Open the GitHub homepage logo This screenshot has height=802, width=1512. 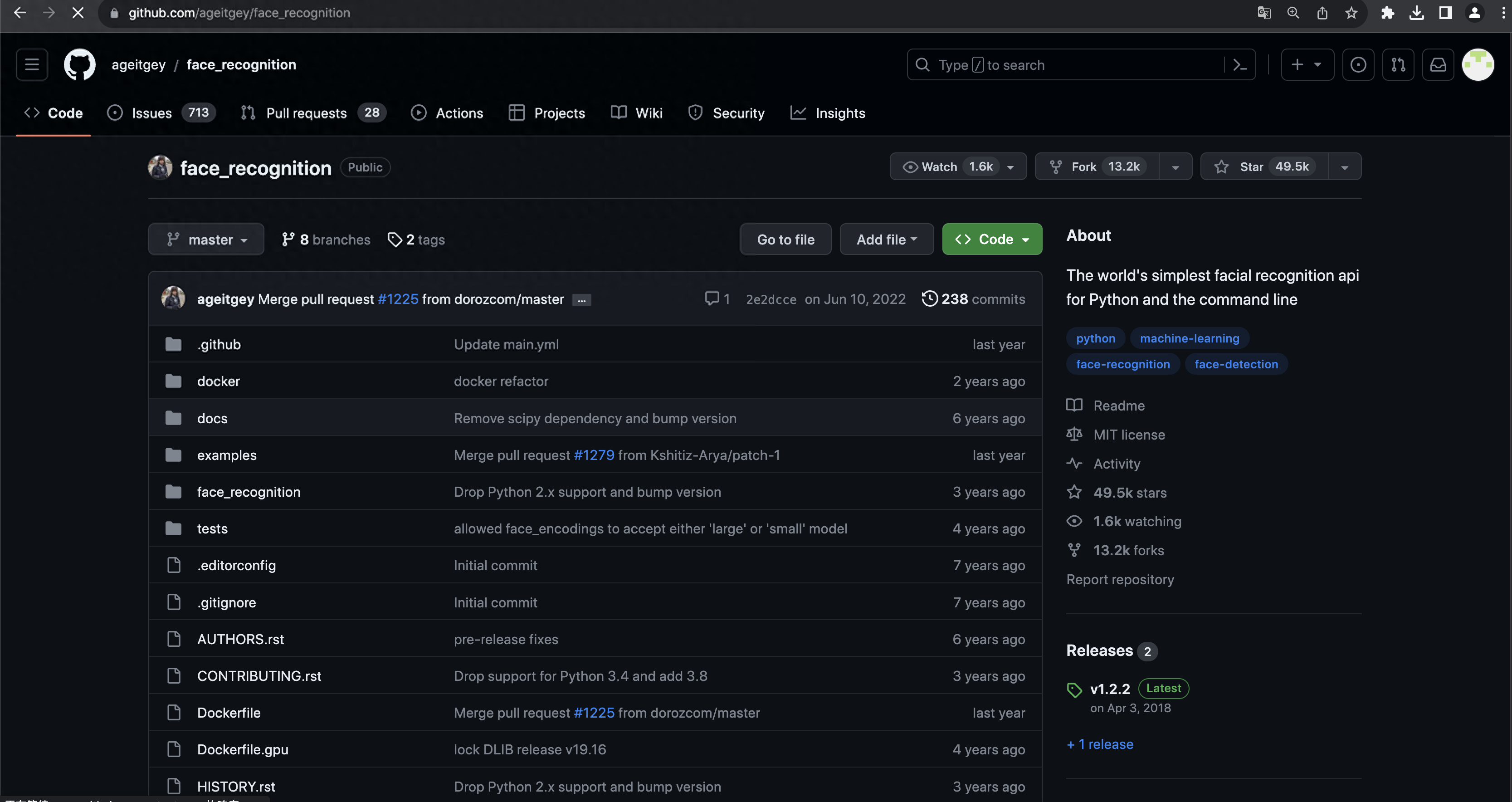click(x=79, y=64)
